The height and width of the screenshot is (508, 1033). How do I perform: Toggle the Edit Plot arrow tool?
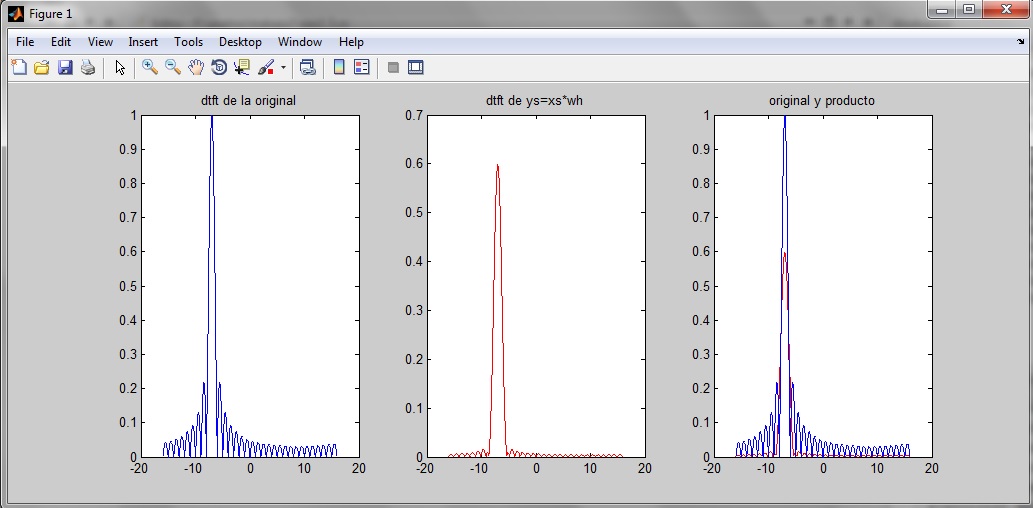click(120, 68)
